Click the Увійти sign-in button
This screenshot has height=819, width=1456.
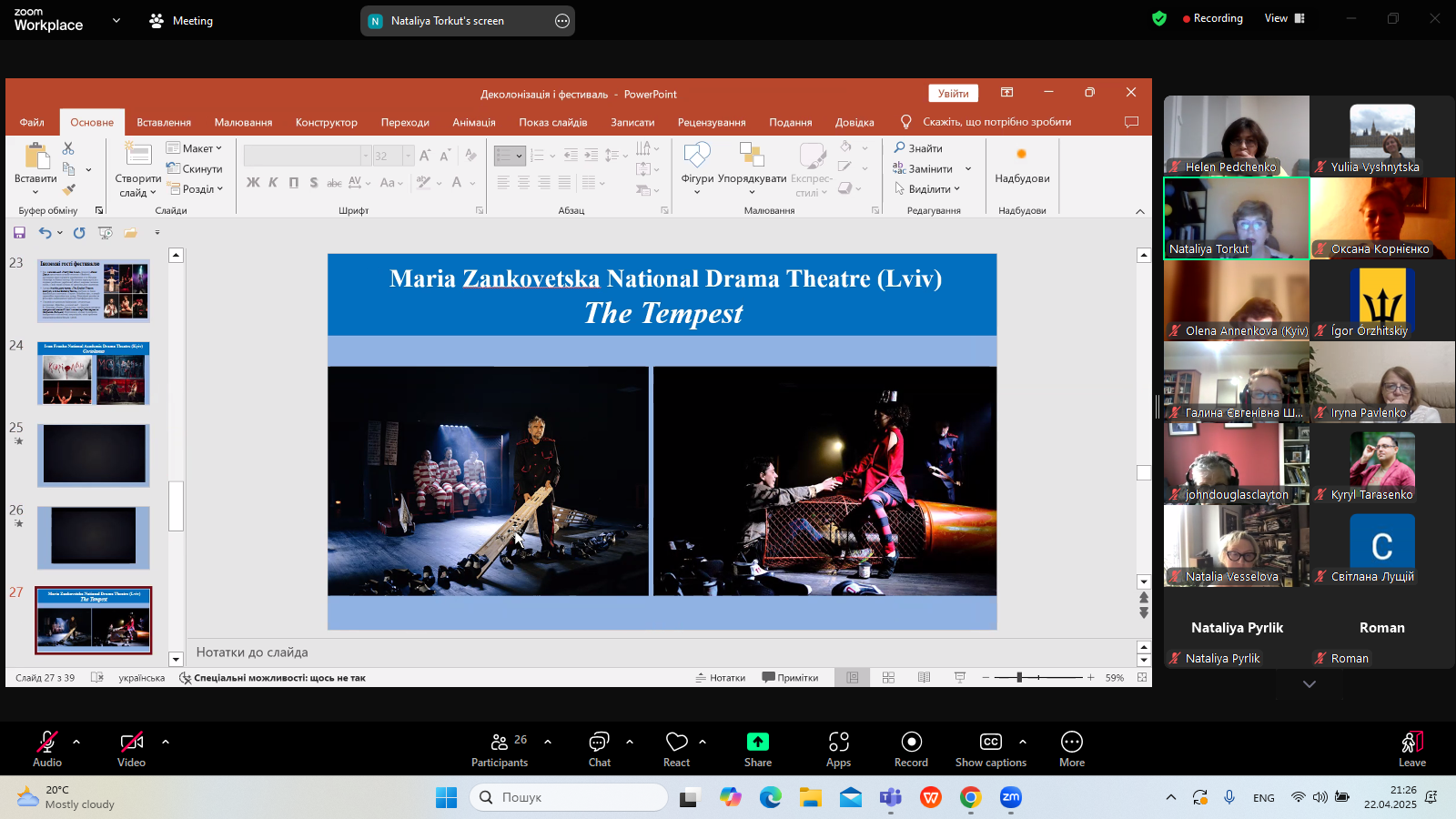click(953, 94)
